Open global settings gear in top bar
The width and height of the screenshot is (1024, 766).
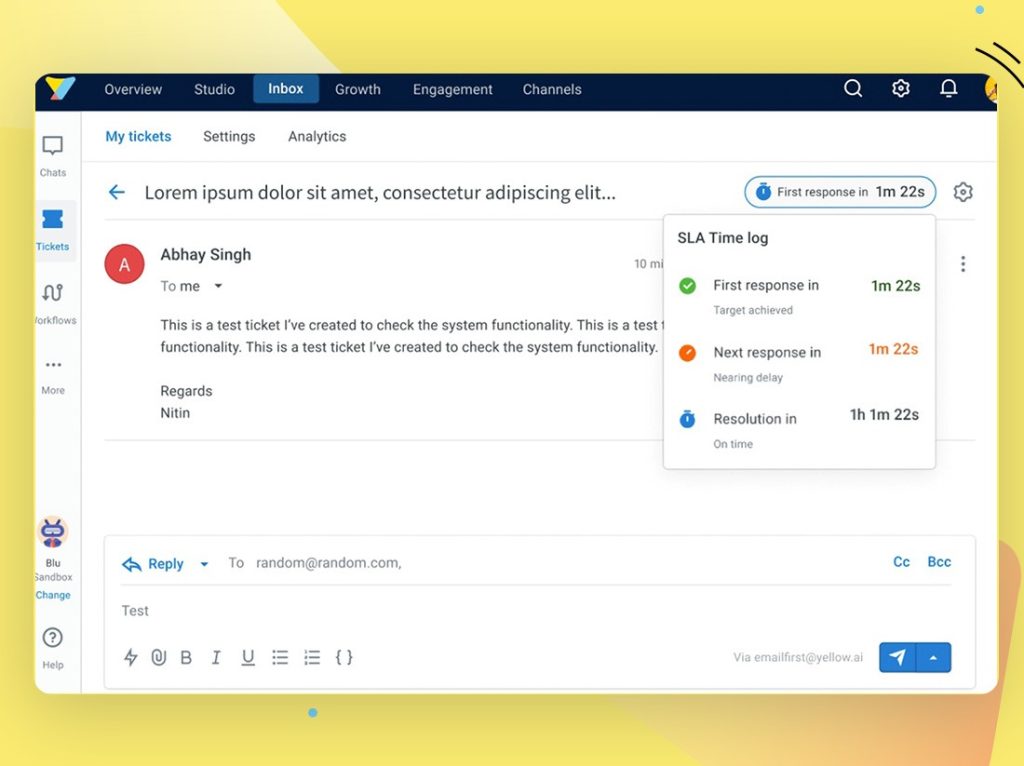coord(901,88)
